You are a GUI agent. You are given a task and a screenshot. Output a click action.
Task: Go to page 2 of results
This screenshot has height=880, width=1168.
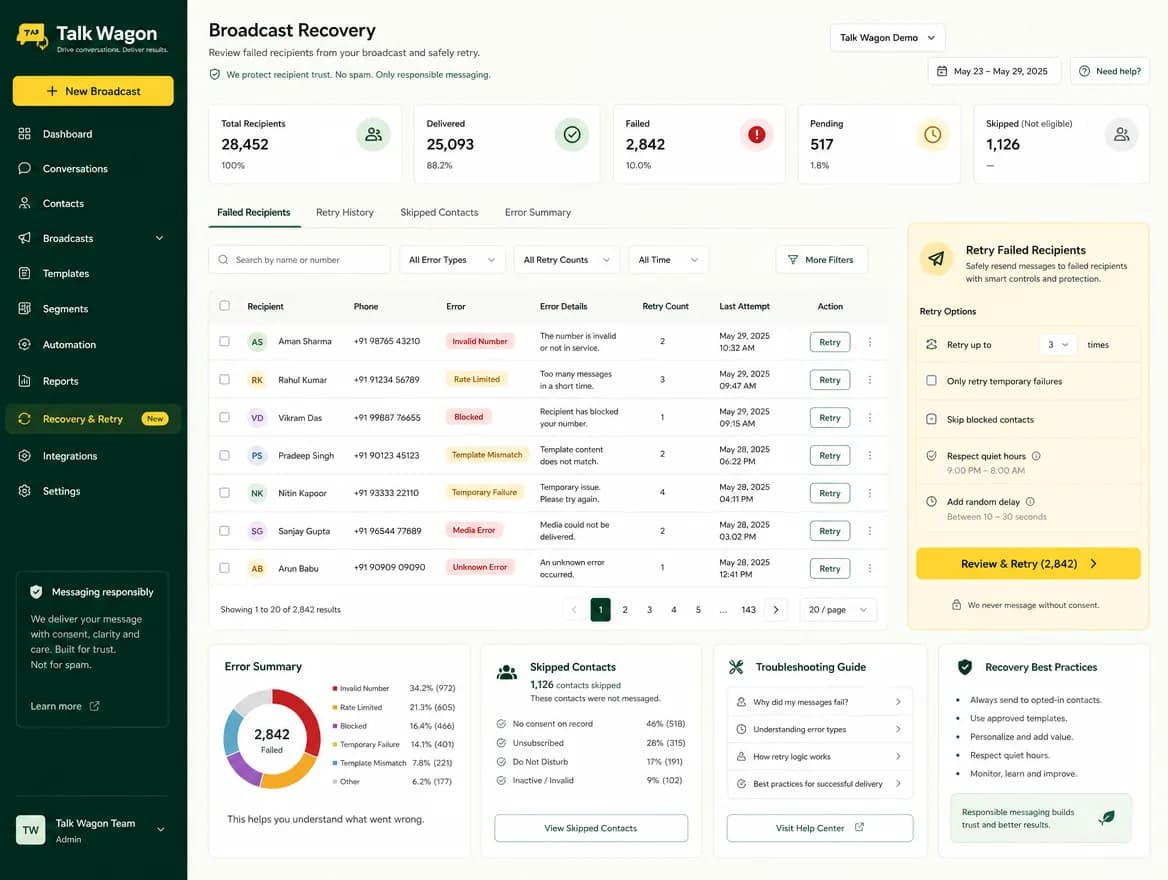(625, 610)
